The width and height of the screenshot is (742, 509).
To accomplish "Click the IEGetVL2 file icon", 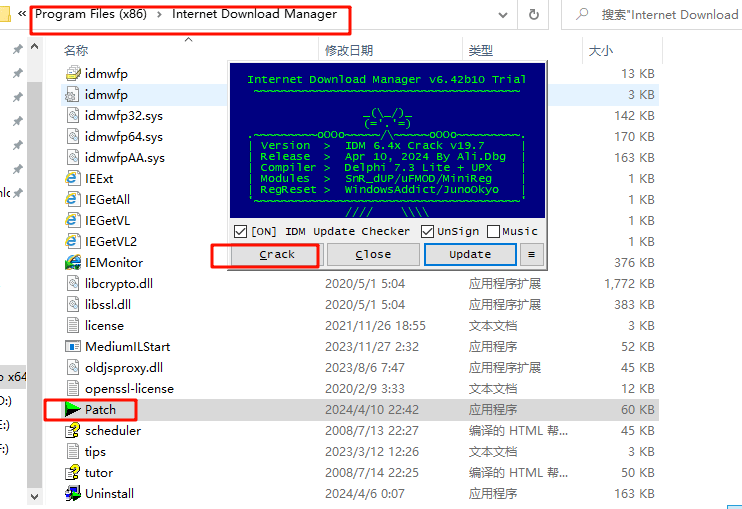I will (72, 242).
